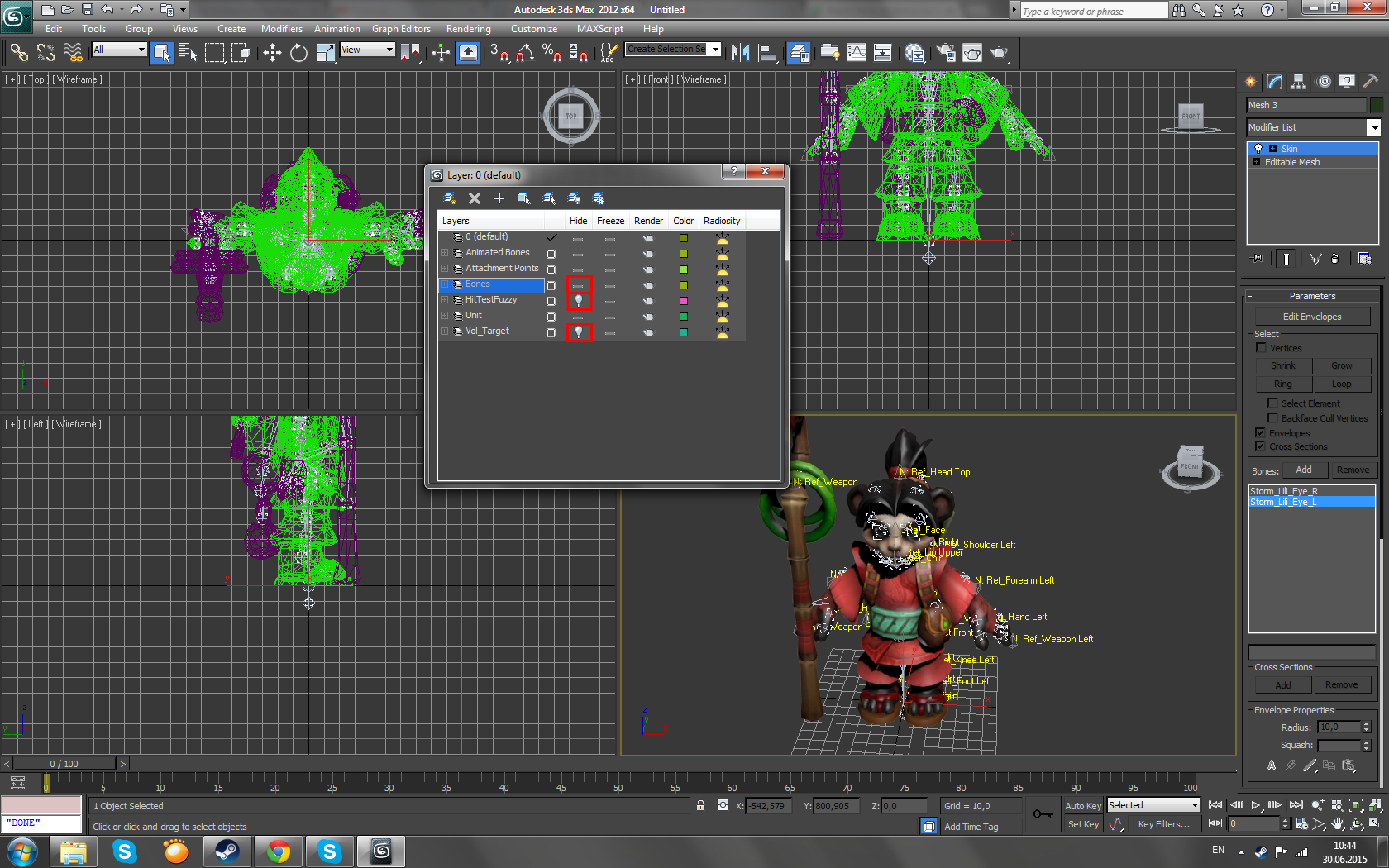Expand the HitTestFuzzy layer

click(445, 300)
